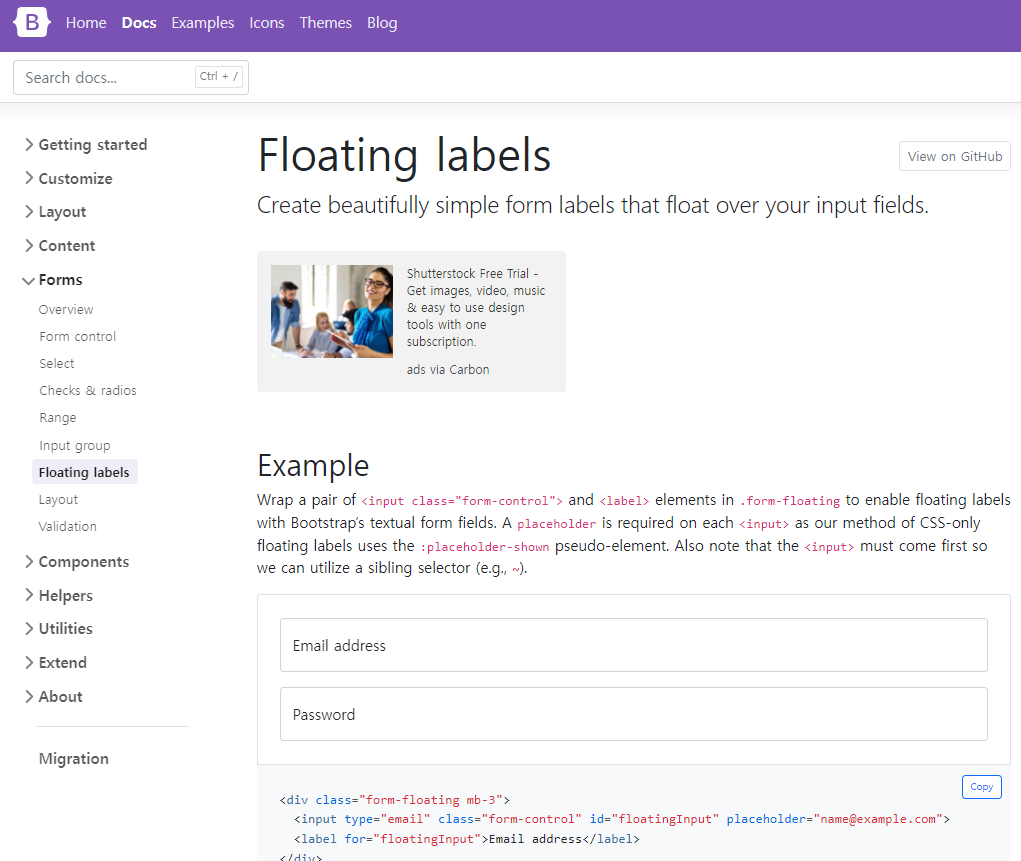Expand the Customize sidebar section
This screenshot has width=1021, height=861.
[x=68, y=178]
